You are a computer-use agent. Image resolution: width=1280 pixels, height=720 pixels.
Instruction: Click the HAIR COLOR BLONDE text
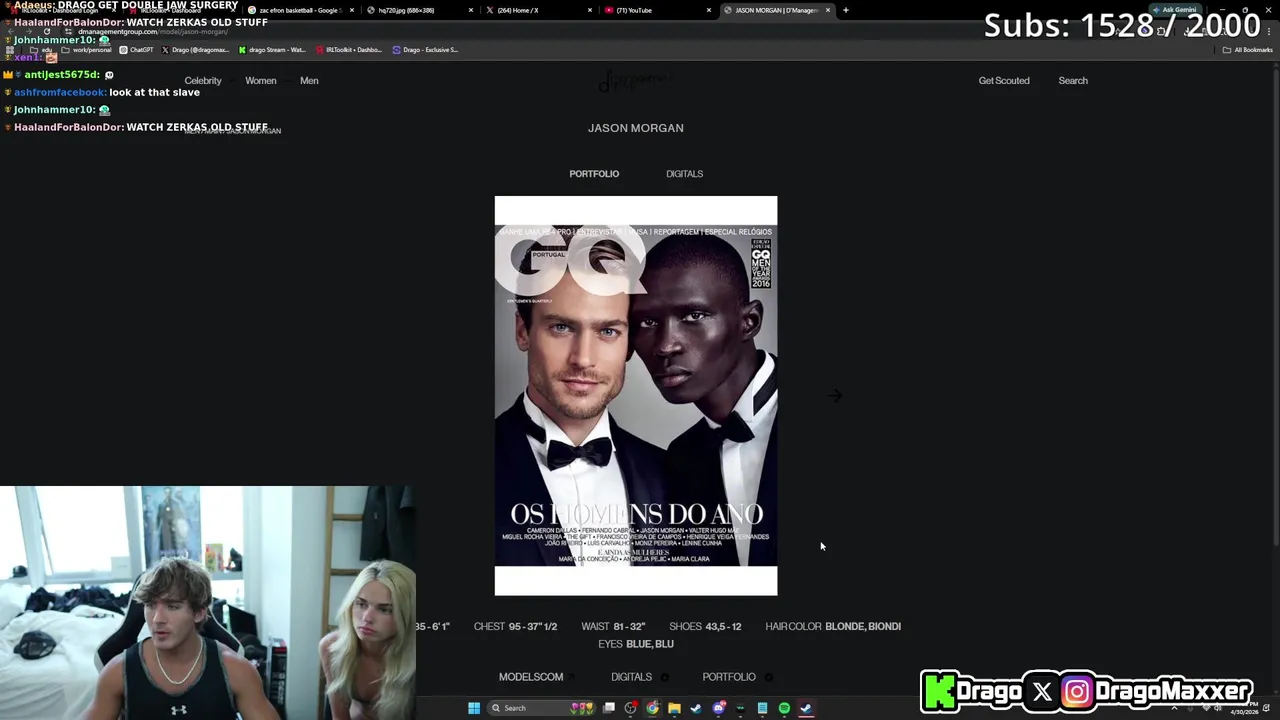click(833, 627)
